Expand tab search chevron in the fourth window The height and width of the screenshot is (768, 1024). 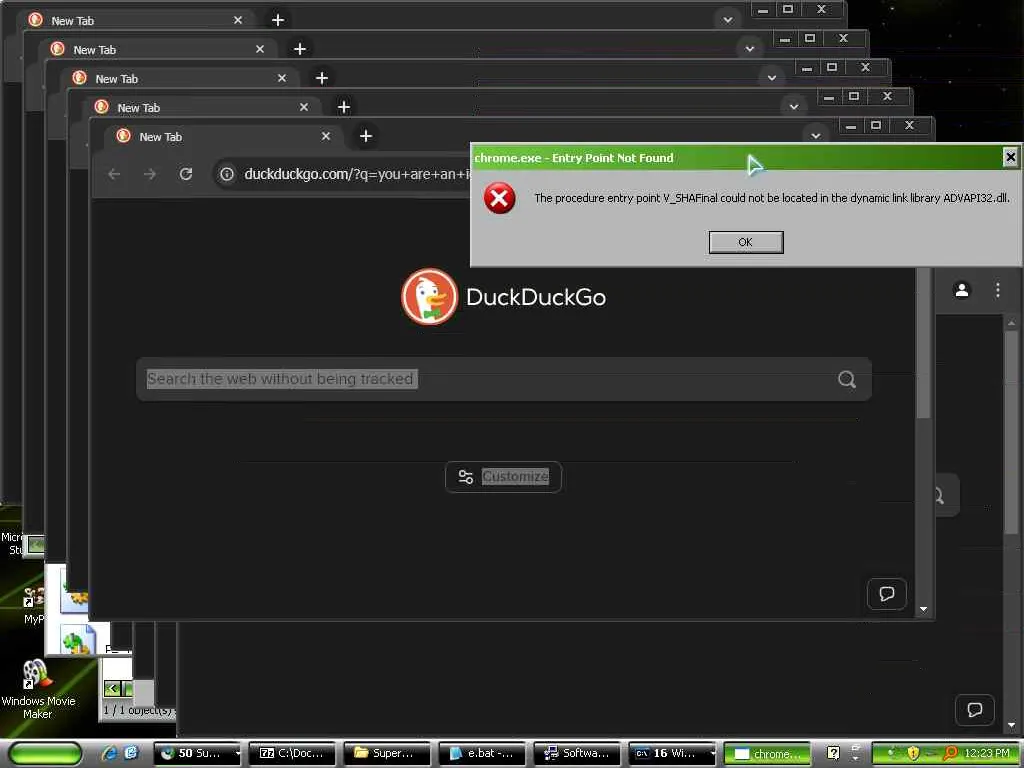coord(794,106)
